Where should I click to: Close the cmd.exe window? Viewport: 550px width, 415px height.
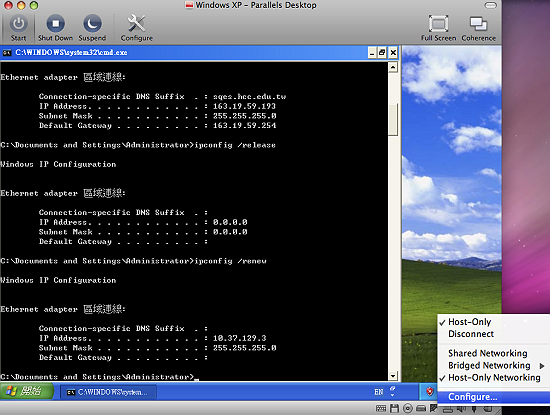coord(393,53)
